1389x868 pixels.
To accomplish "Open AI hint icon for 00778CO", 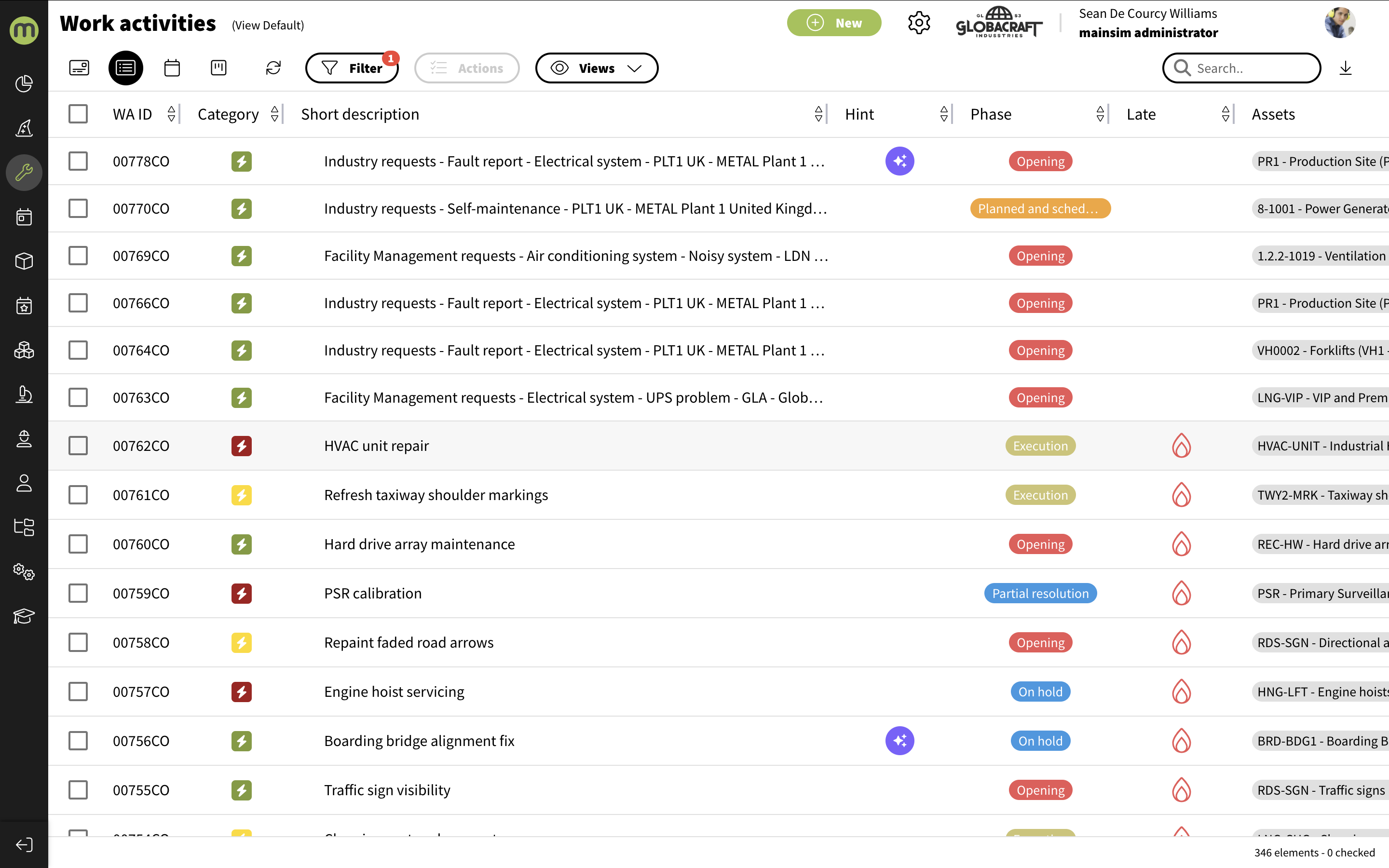I will [x=899, y=162].
